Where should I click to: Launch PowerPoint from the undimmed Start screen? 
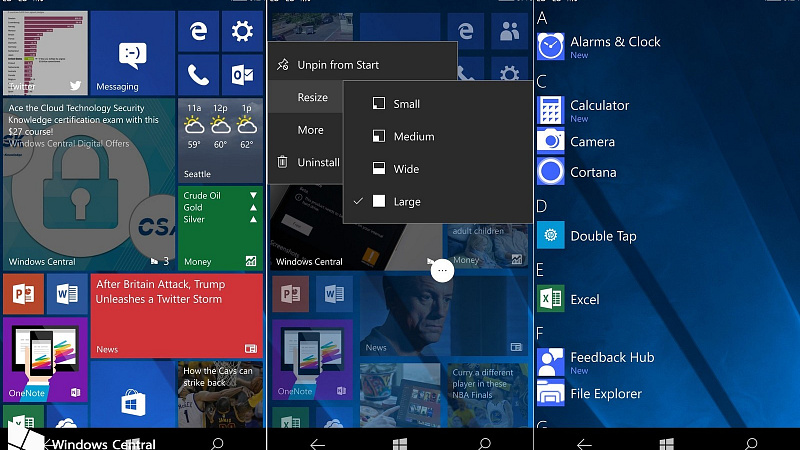23,294
